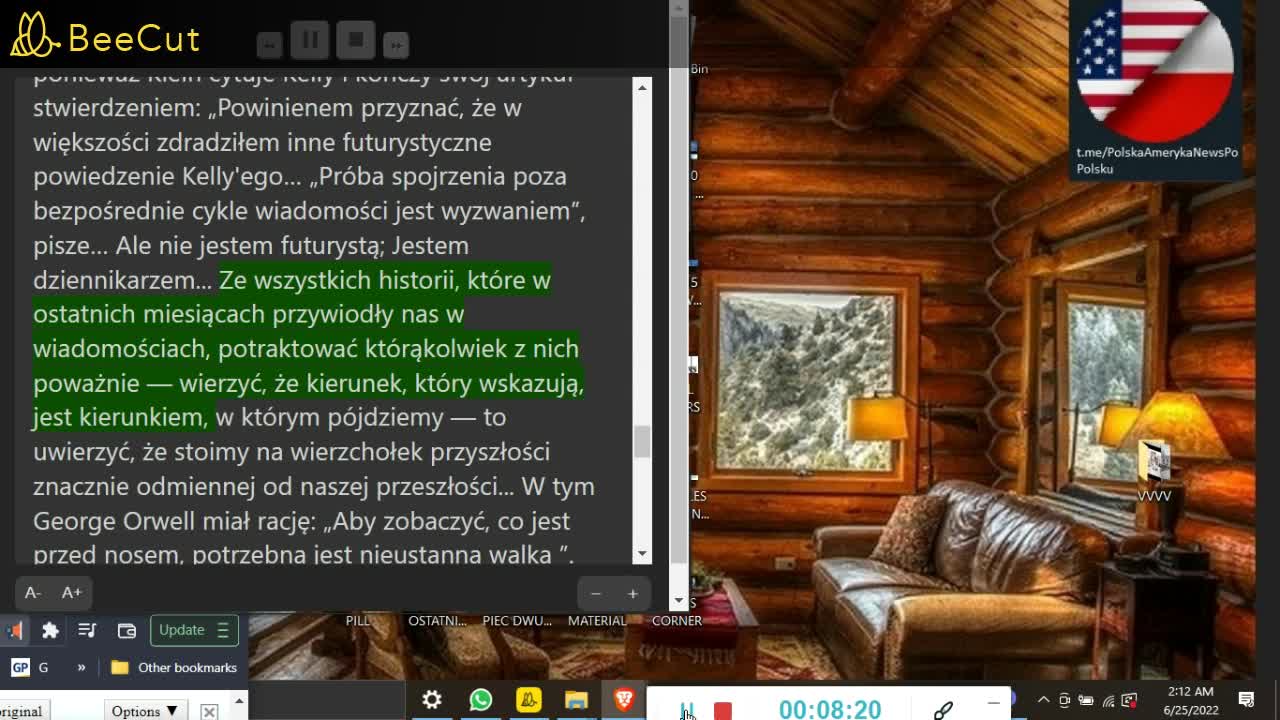This screenshot has width=1280, height=720.
Task: Click the screen recorder tray icon
Action: tap(1130, 700)
